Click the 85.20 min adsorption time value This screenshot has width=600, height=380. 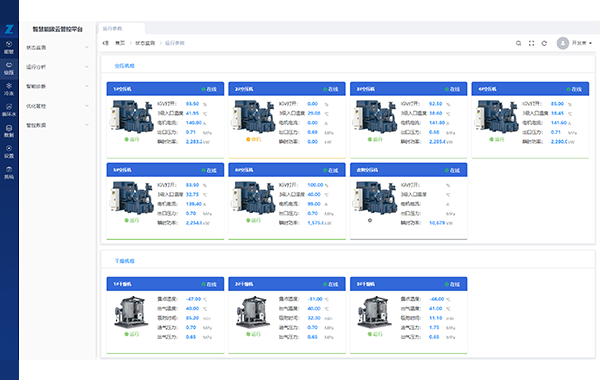192,318
